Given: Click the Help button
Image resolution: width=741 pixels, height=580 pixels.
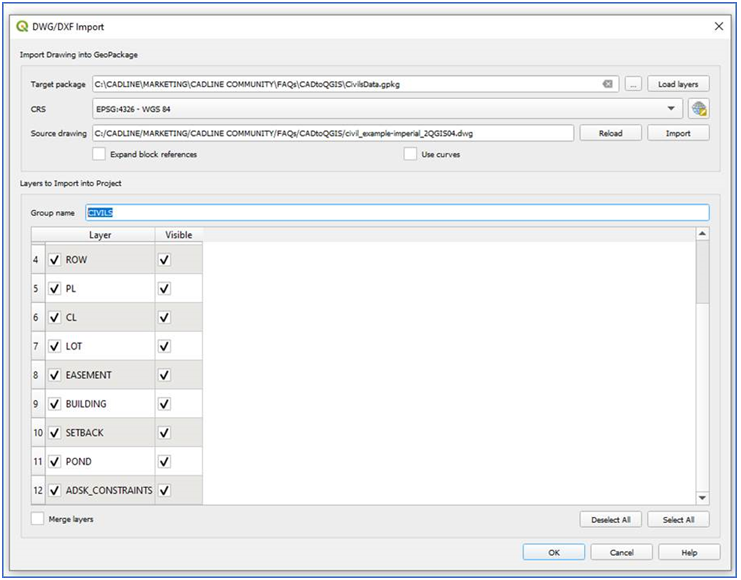Looking at the screenshot, I should 689,552.
